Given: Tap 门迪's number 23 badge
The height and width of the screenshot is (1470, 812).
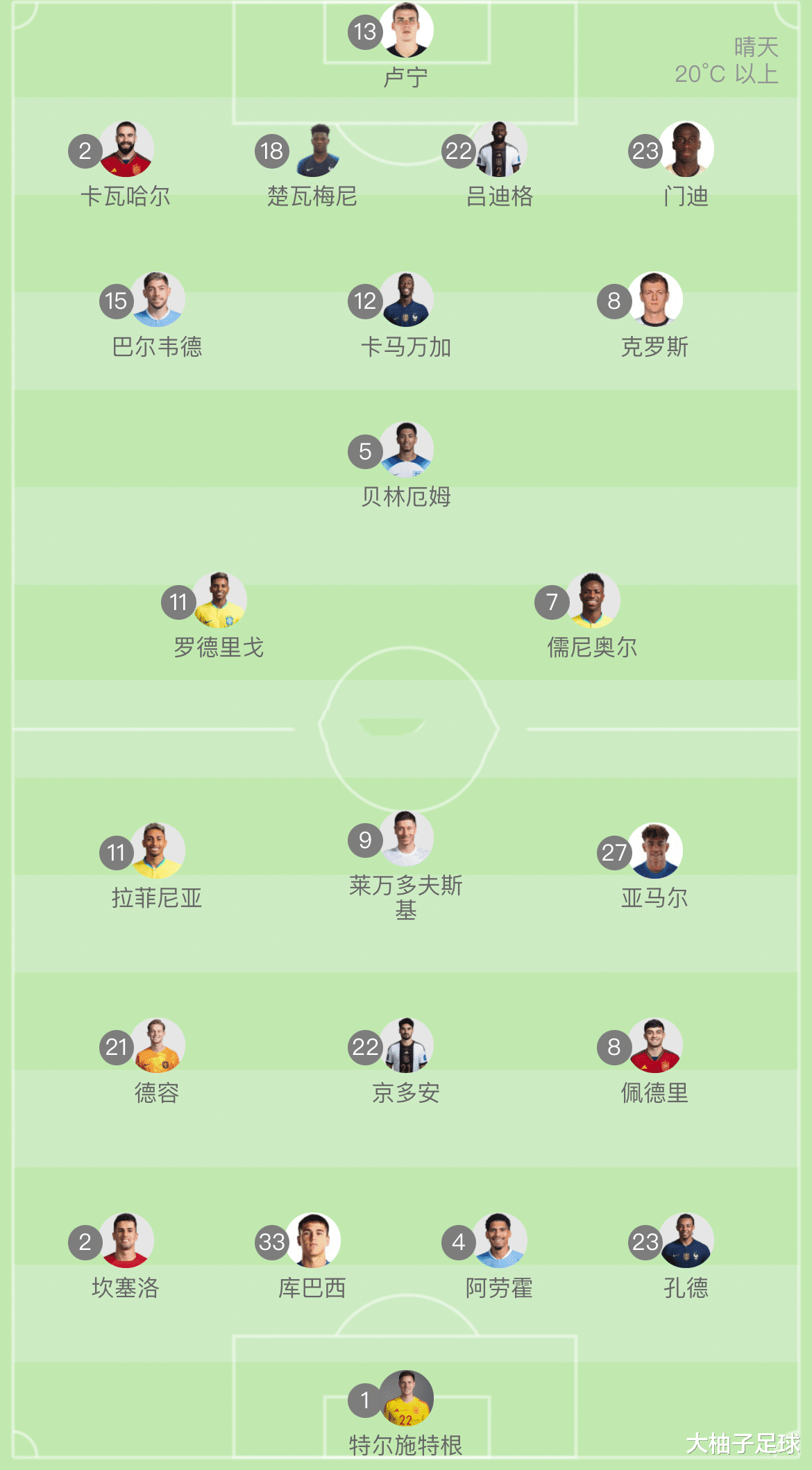Looking at the screenshot, I should pos(645,151).
